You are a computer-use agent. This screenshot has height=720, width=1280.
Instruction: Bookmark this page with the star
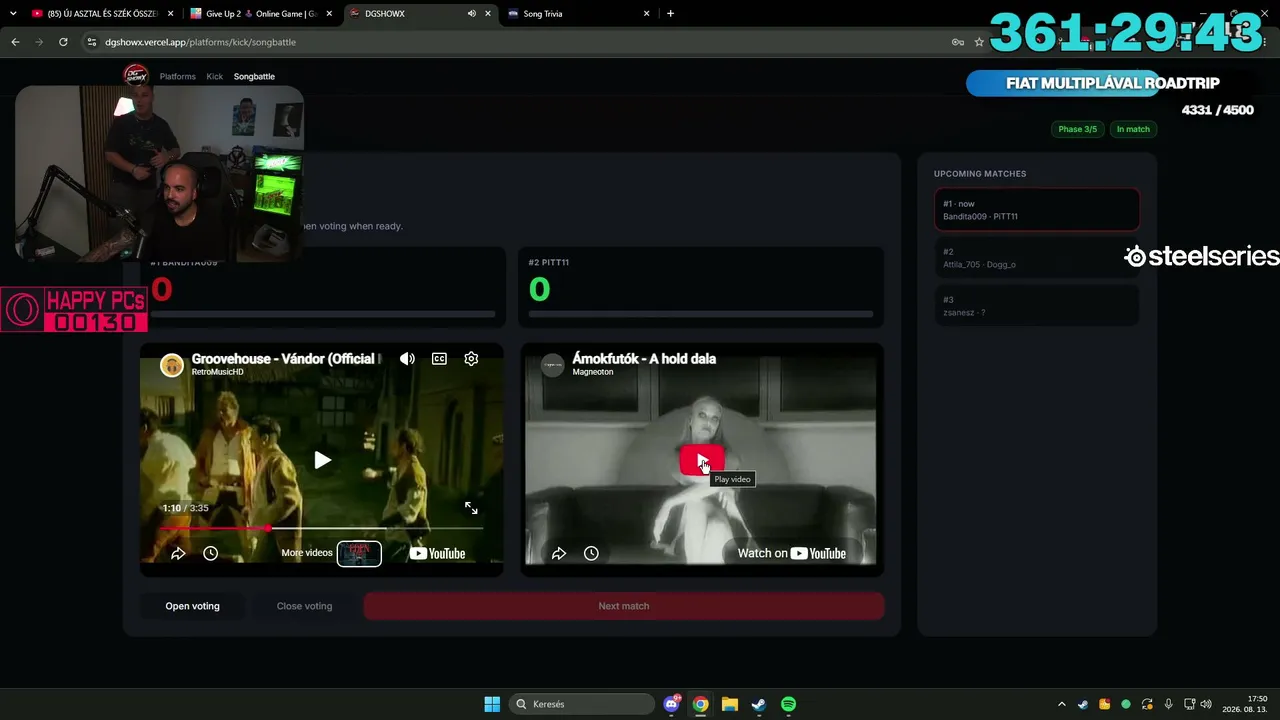(979, 42)
